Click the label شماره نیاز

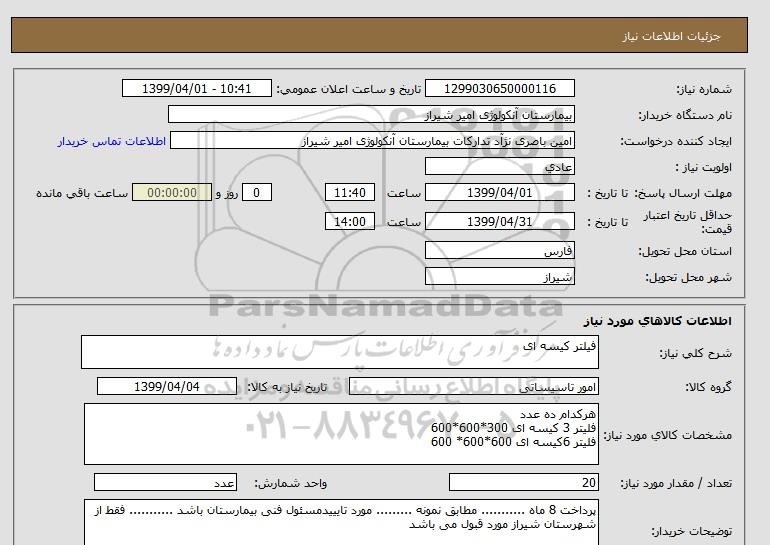704,89
